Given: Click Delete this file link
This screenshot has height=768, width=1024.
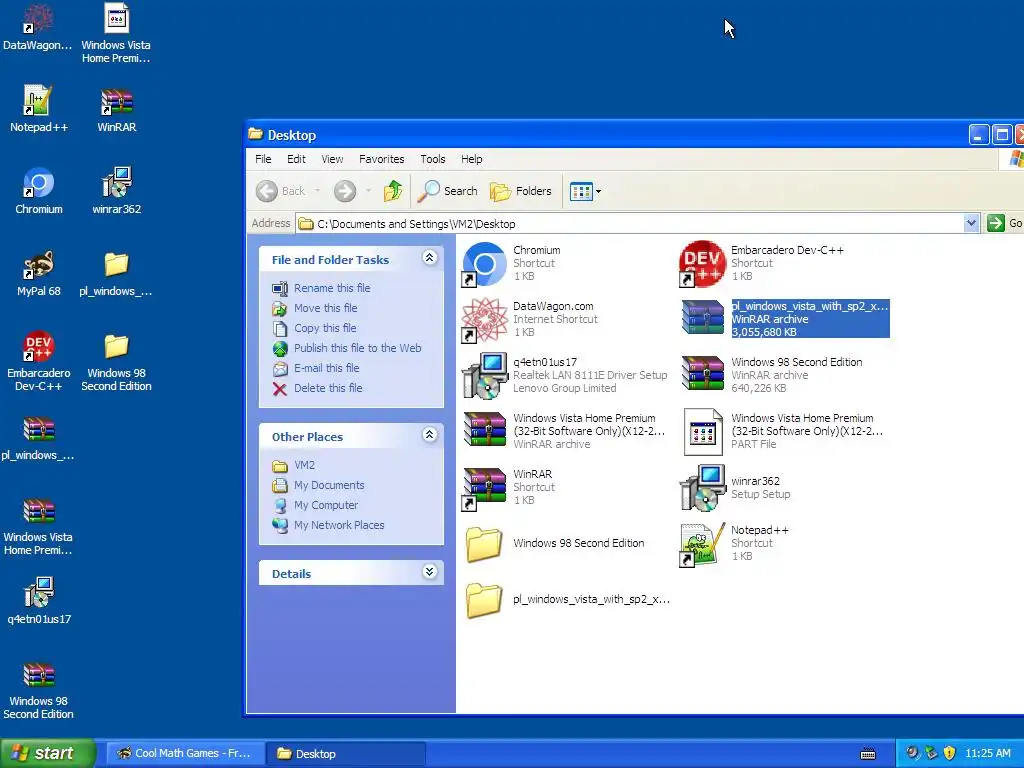Looking at the screenshot, I should [x=328, y=388].
